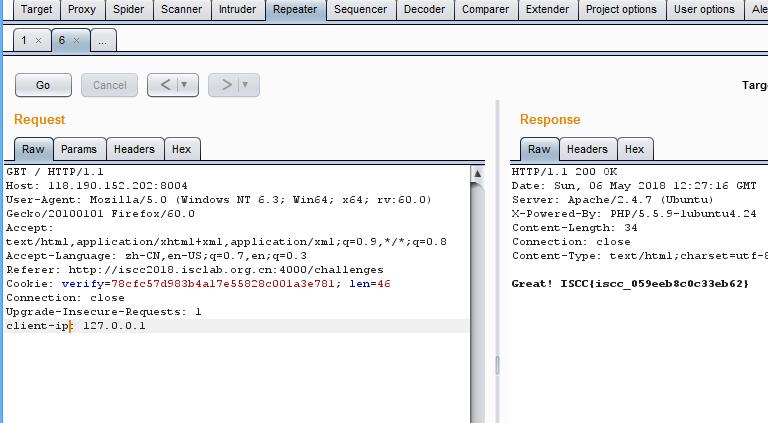The image size is (768, 423).
Task: Send the request with Go button
Action: [x=43, y=85]
